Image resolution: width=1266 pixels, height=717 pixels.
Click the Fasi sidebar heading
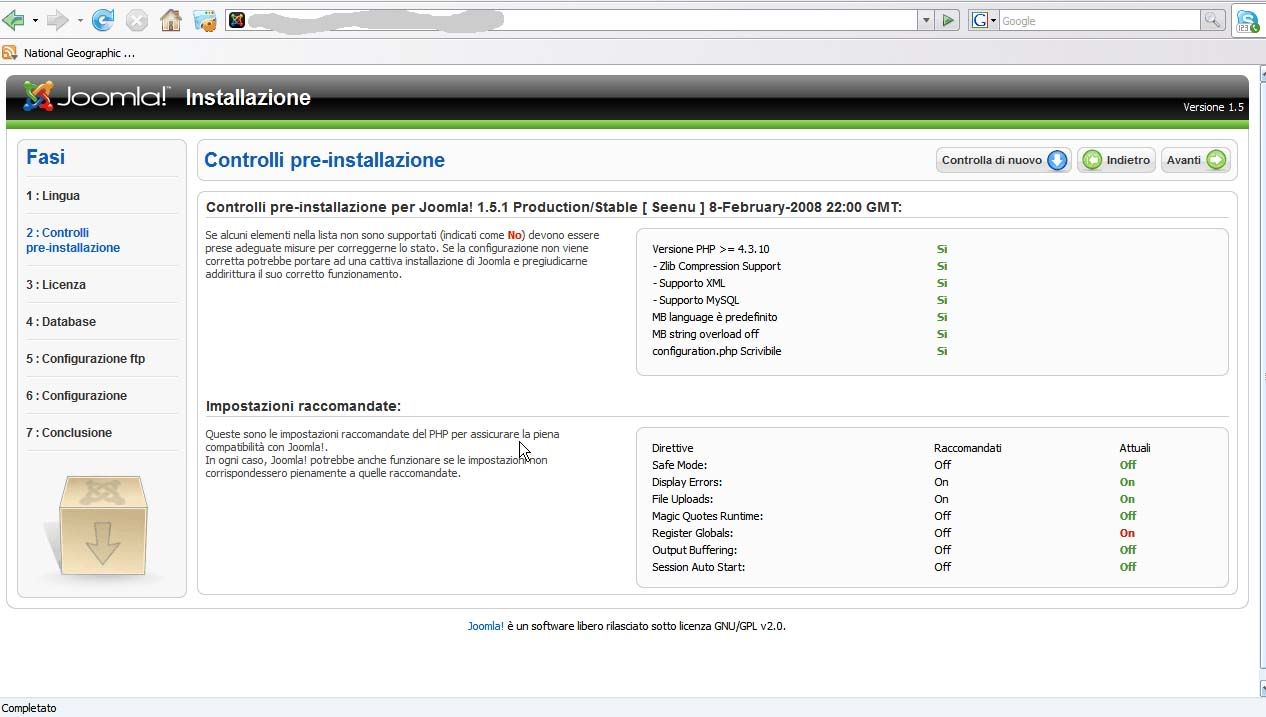pos(45,157)
